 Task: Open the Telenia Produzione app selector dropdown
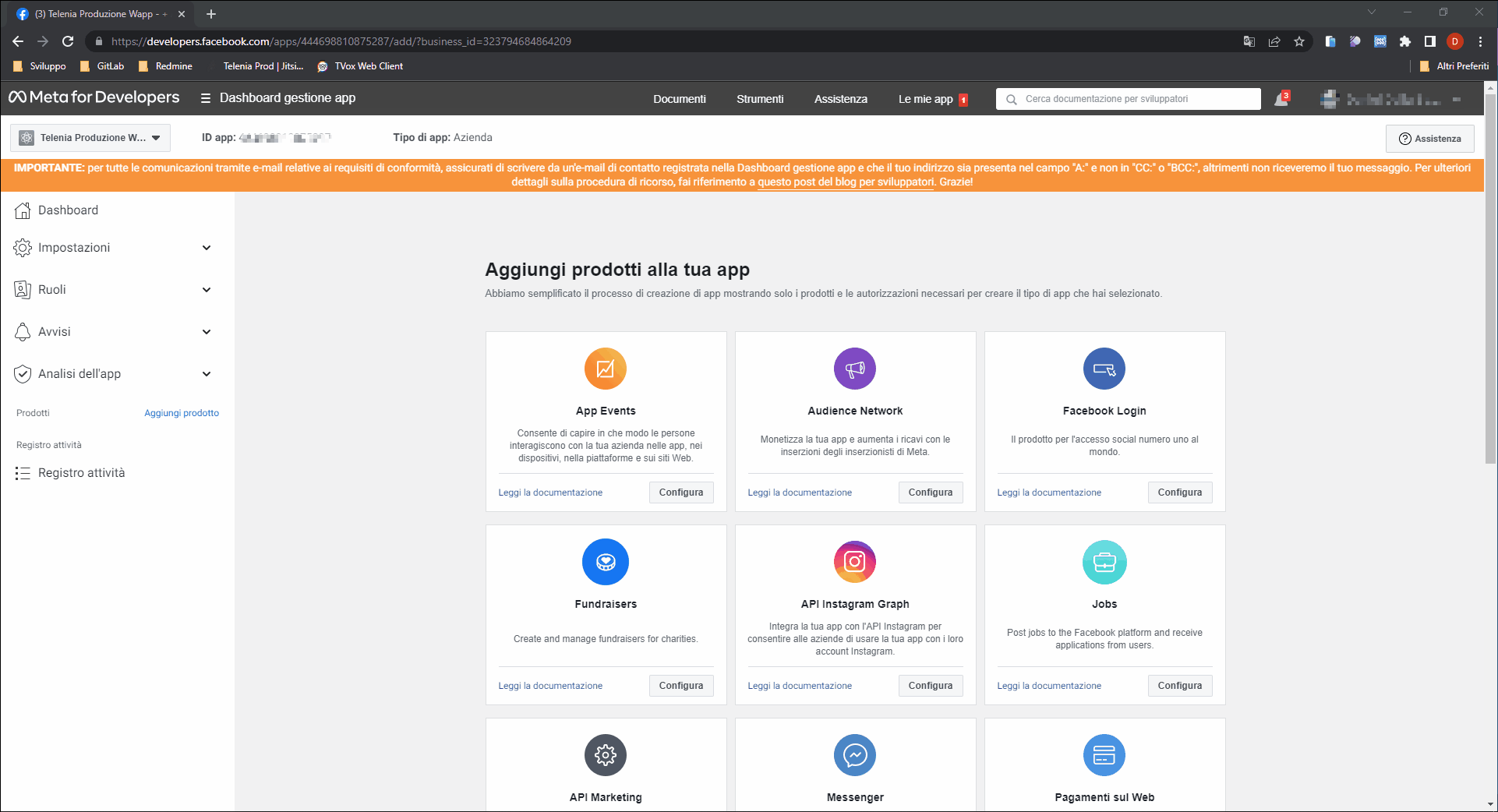[90, 138]
